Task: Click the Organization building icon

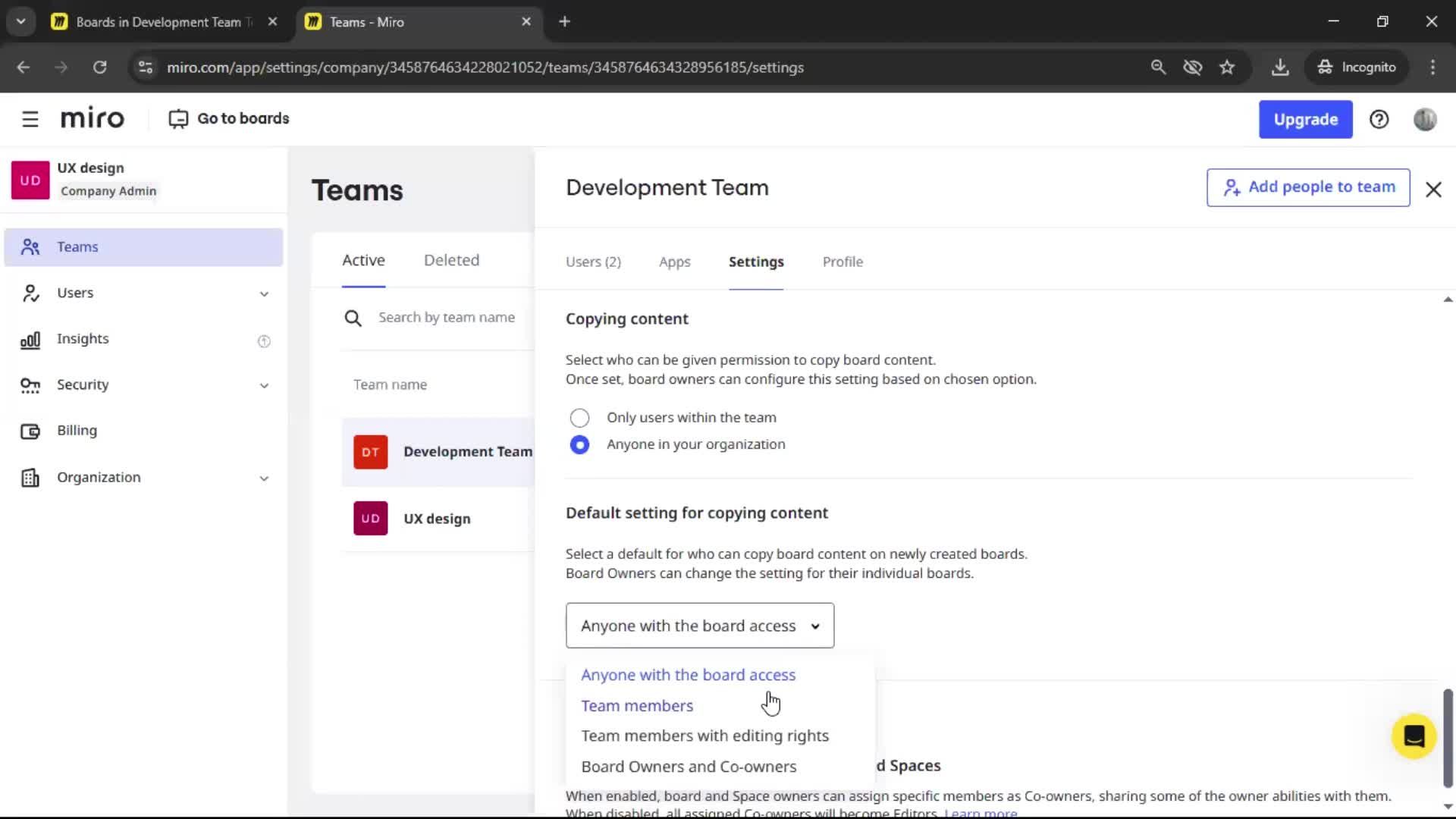Action: point(30,478)
